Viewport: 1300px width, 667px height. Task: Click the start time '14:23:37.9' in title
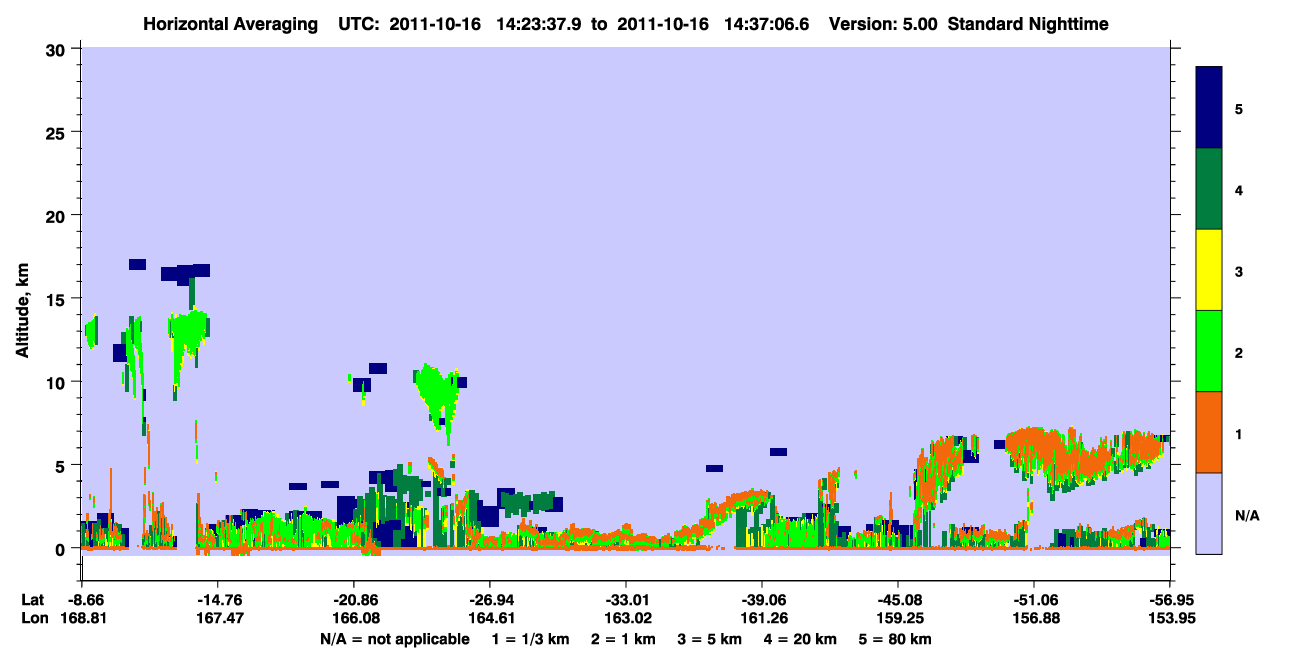point(541,23)
